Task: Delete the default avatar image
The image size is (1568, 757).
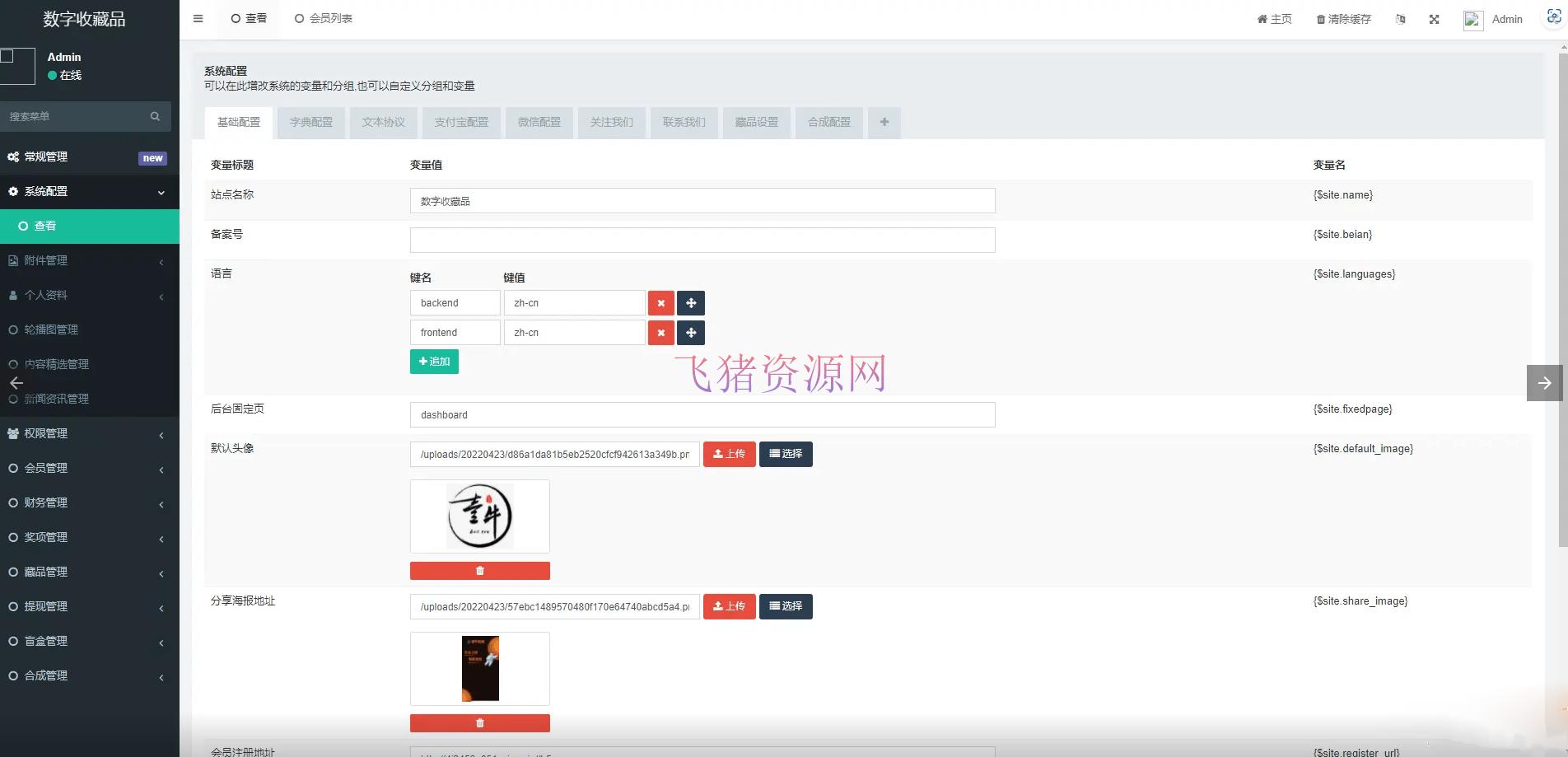Action: 479,571
